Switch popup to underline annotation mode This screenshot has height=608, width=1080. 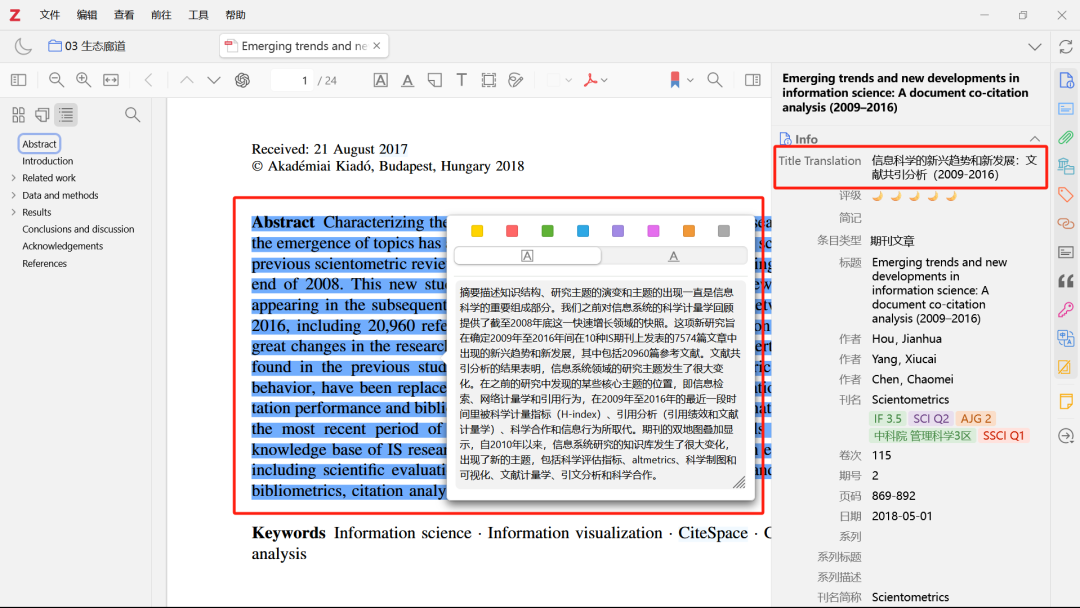673,256
